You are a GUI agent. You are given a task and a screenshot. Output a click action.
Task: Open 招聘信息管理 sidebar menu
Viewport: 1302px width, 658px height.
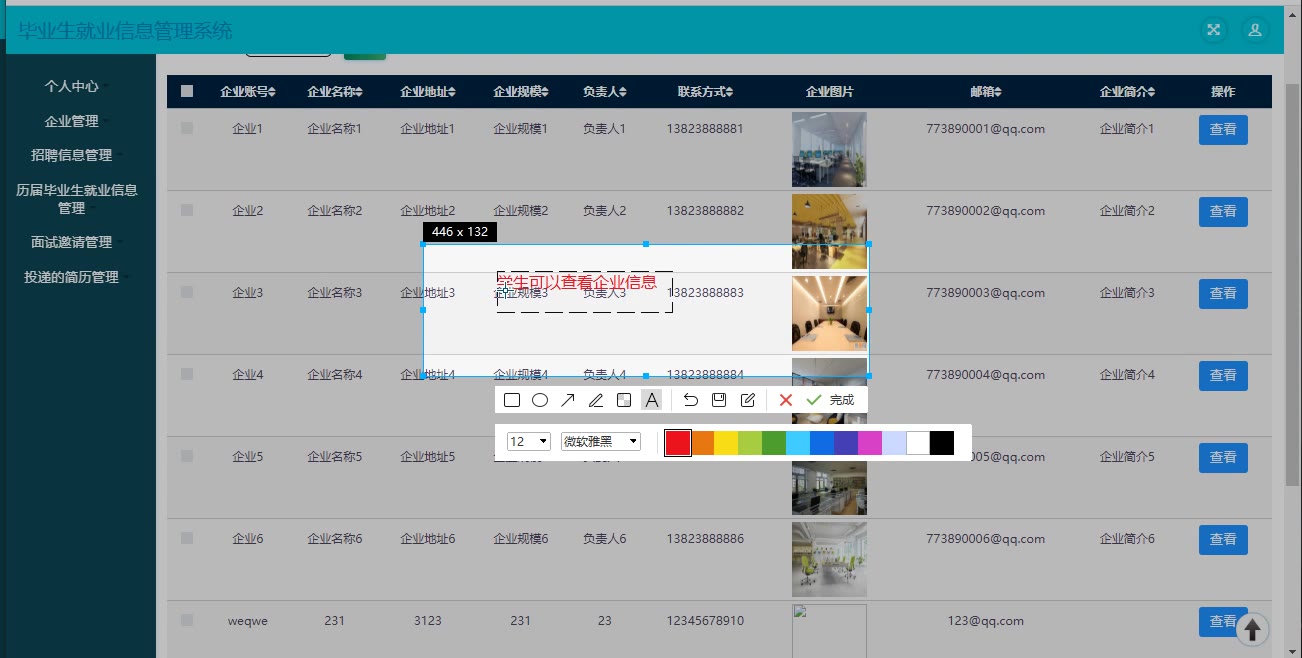(x=72, y=155)
